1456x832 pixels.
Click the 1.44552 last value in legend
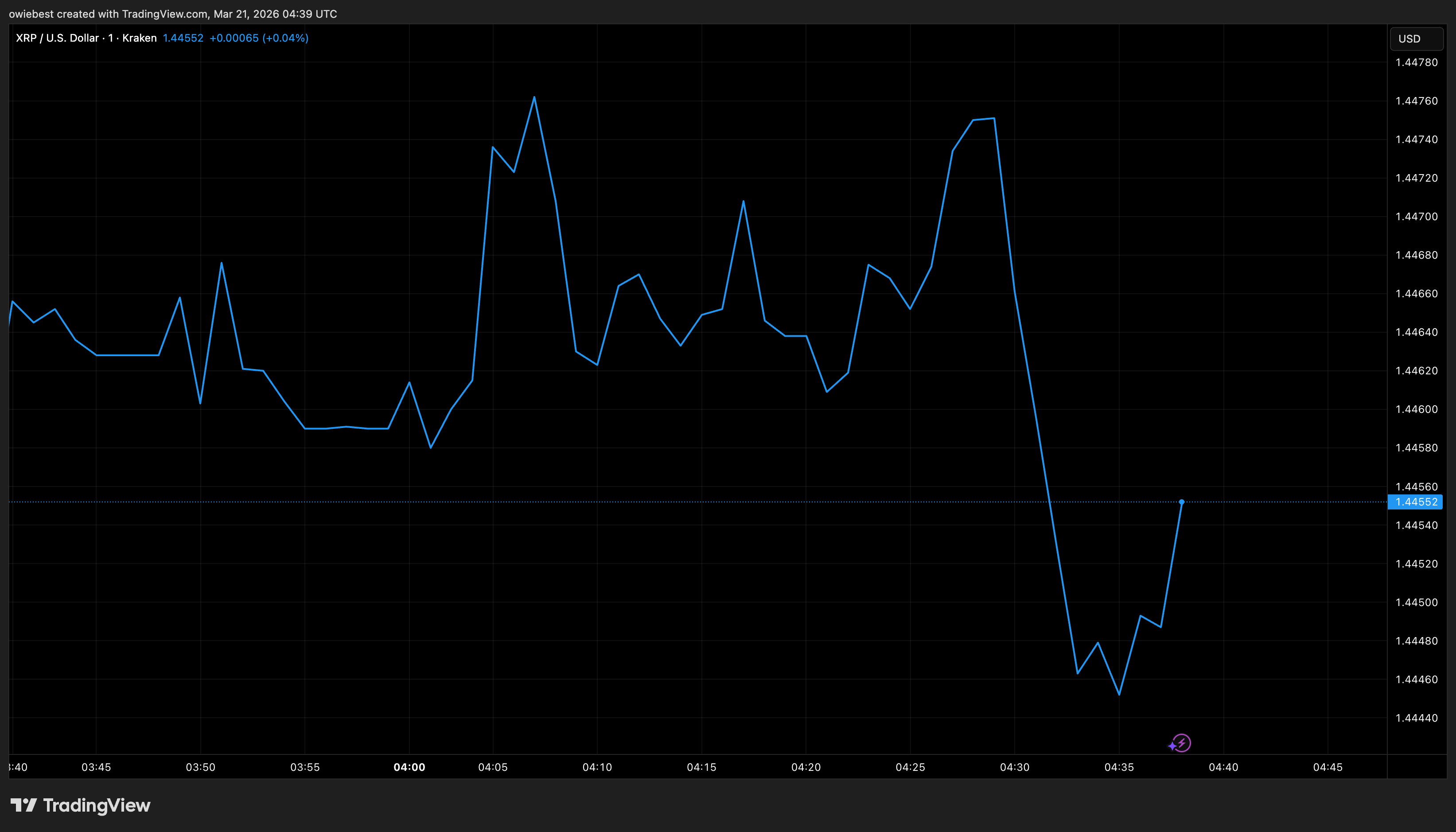click(x=183, y=38)
